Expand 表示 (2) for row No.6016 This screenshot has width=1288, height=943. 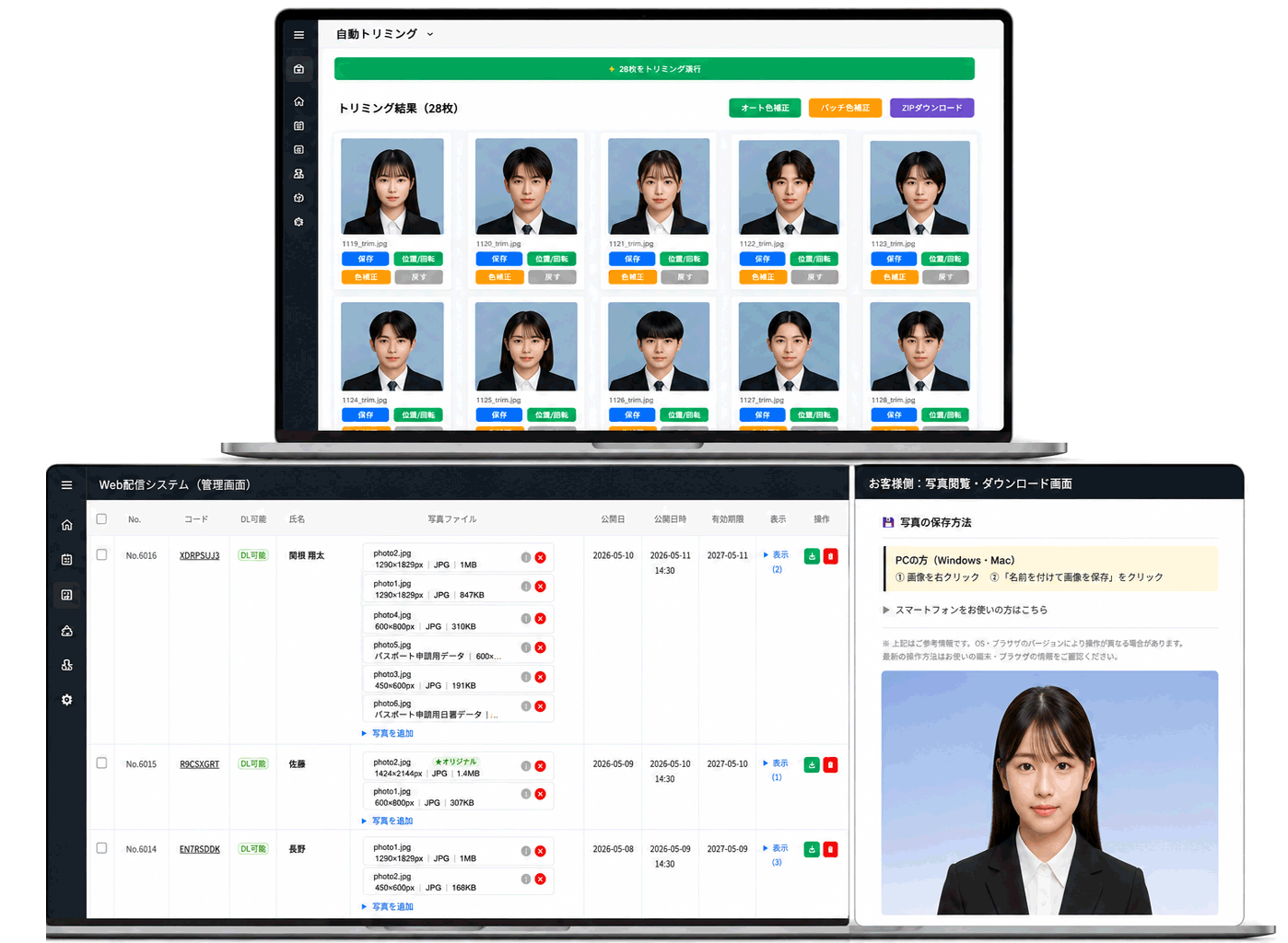coord(776,562)
